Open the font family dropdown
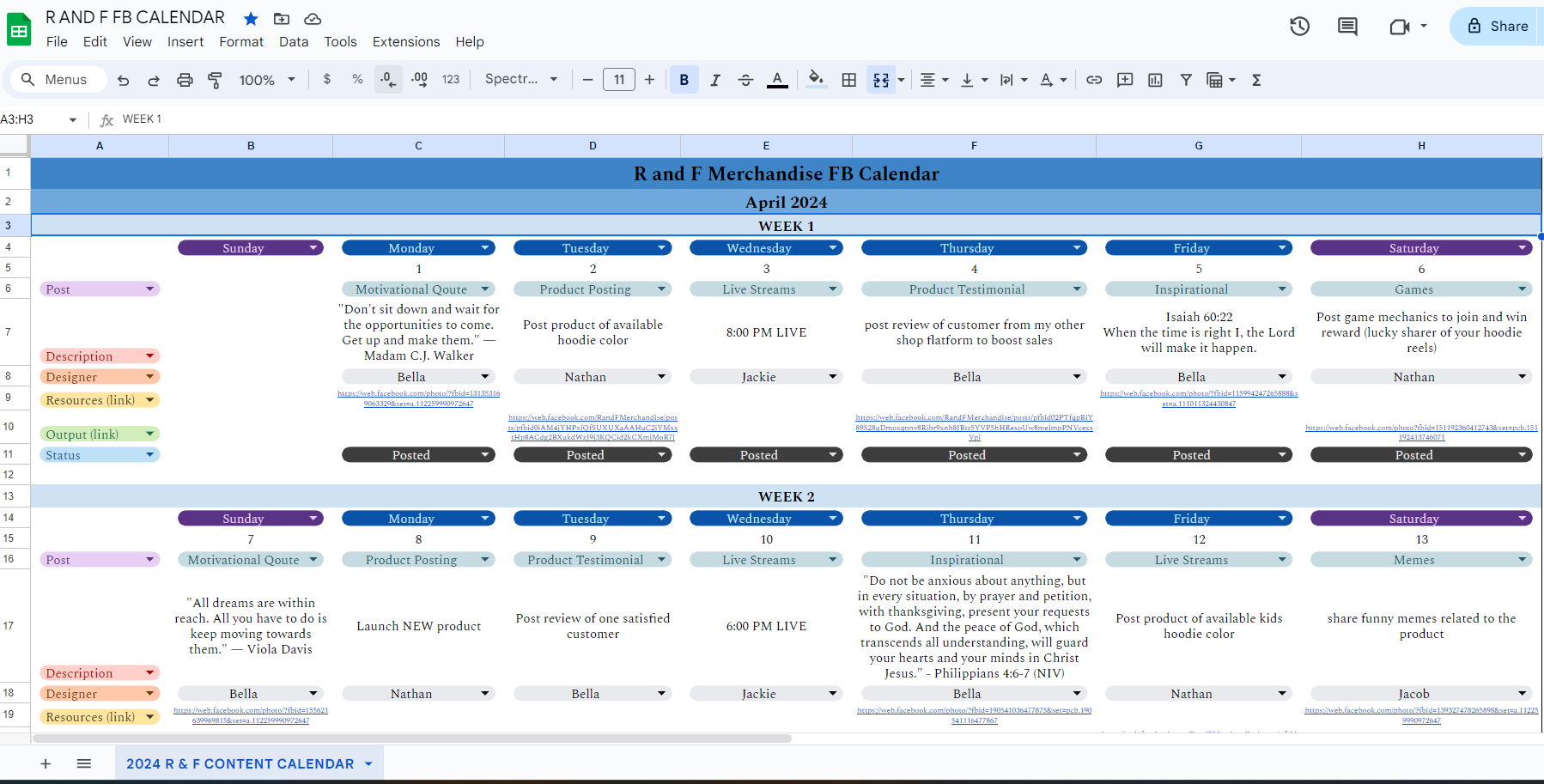This screenshot has height=784, width=1544. [x=521, y=79]
